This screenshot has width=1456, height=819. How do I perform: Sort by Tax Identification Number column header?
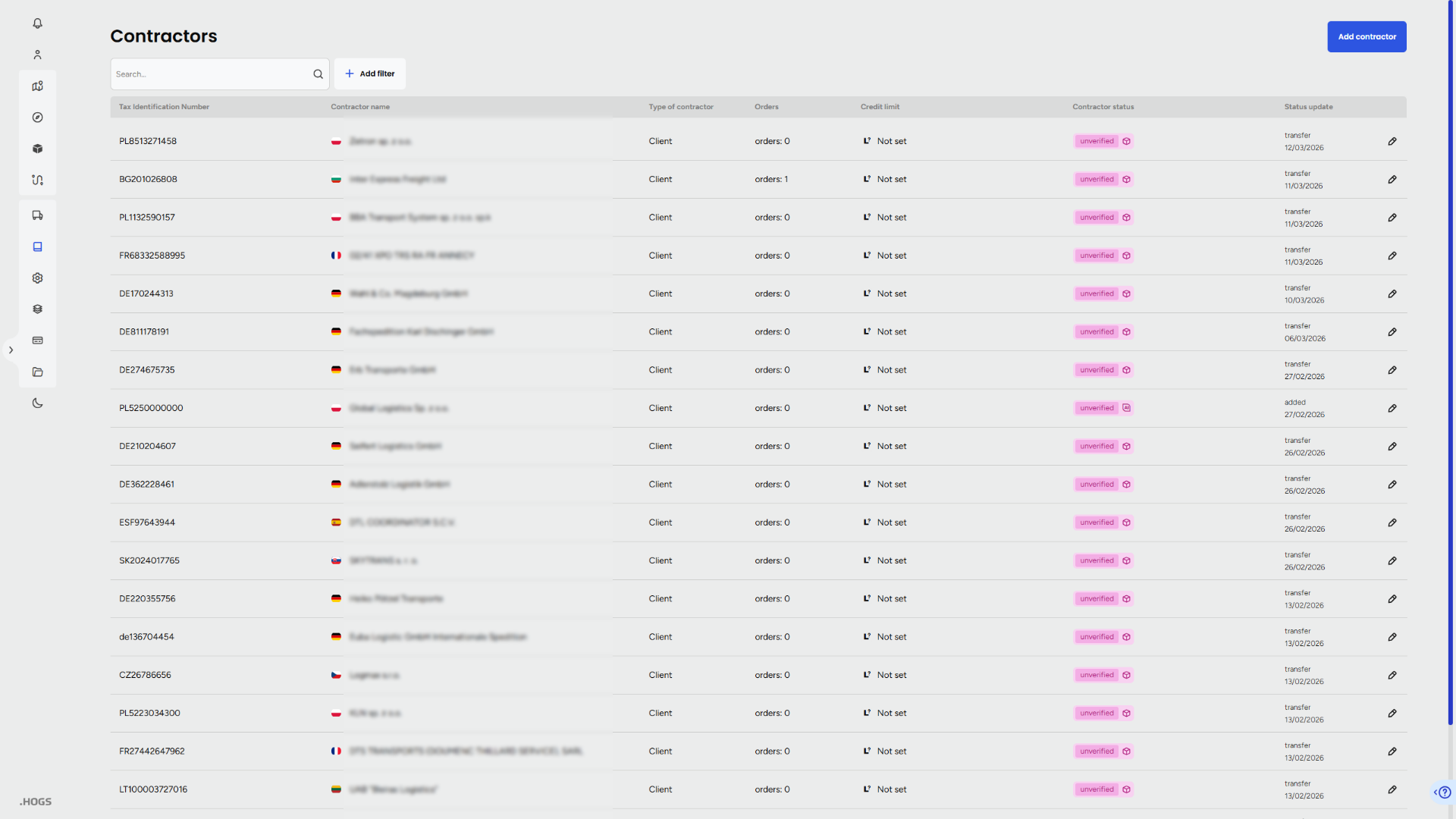164,107
